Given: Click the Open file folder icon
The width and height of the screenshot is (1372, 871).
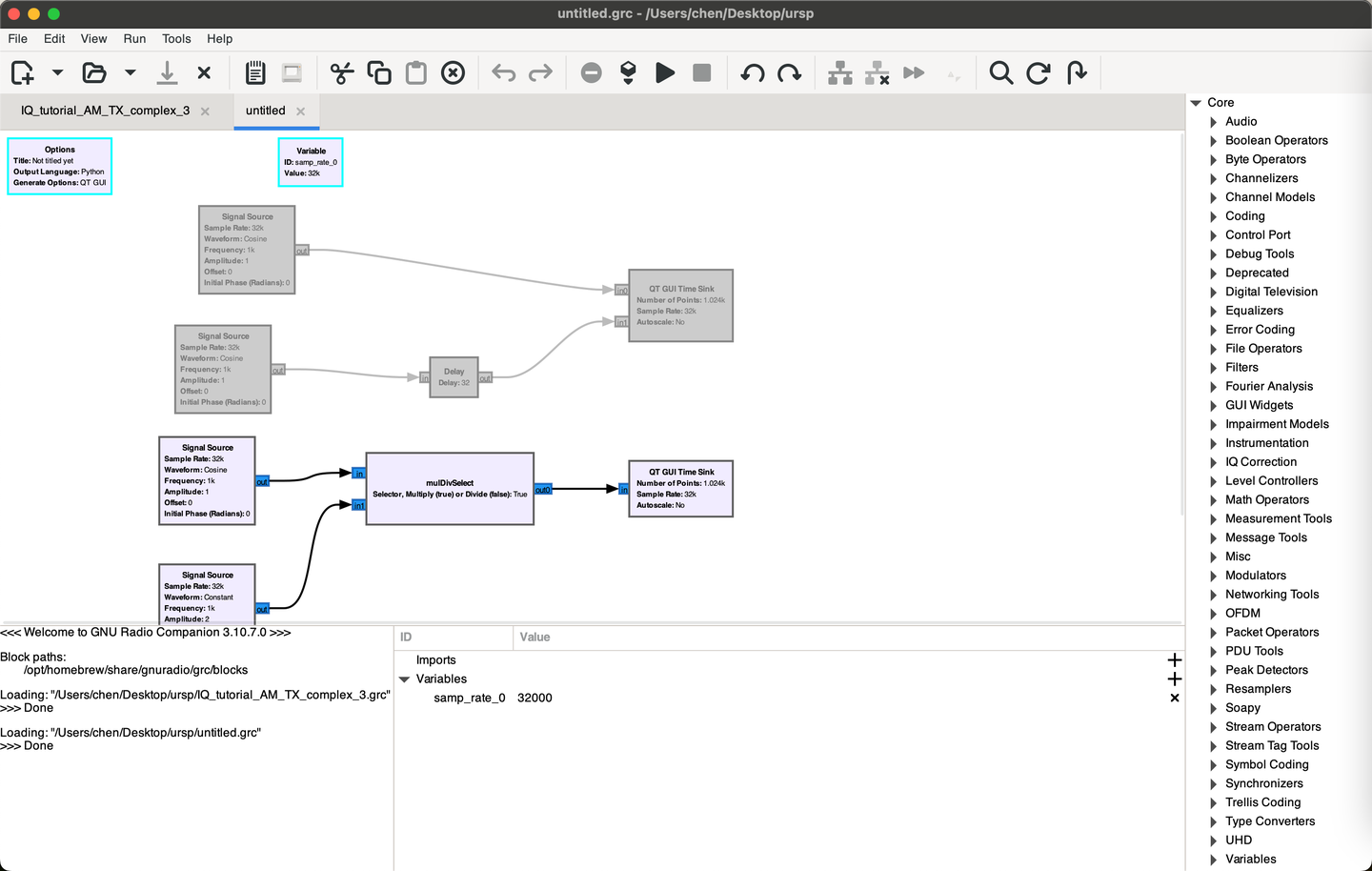Looking at the screenshot, I should (93, 72).
